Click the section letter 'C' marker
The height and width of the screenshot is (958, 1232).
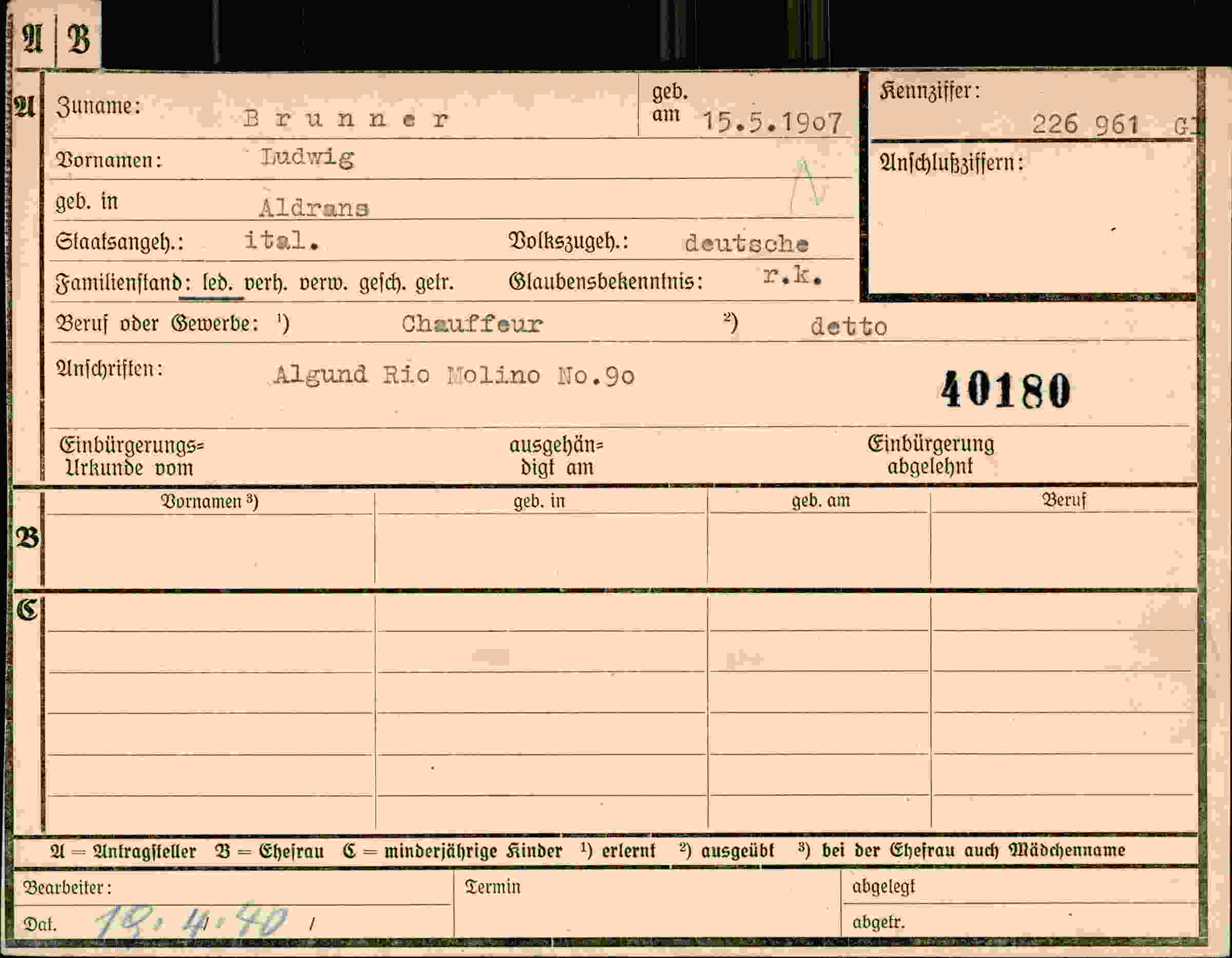click(27, 609)
